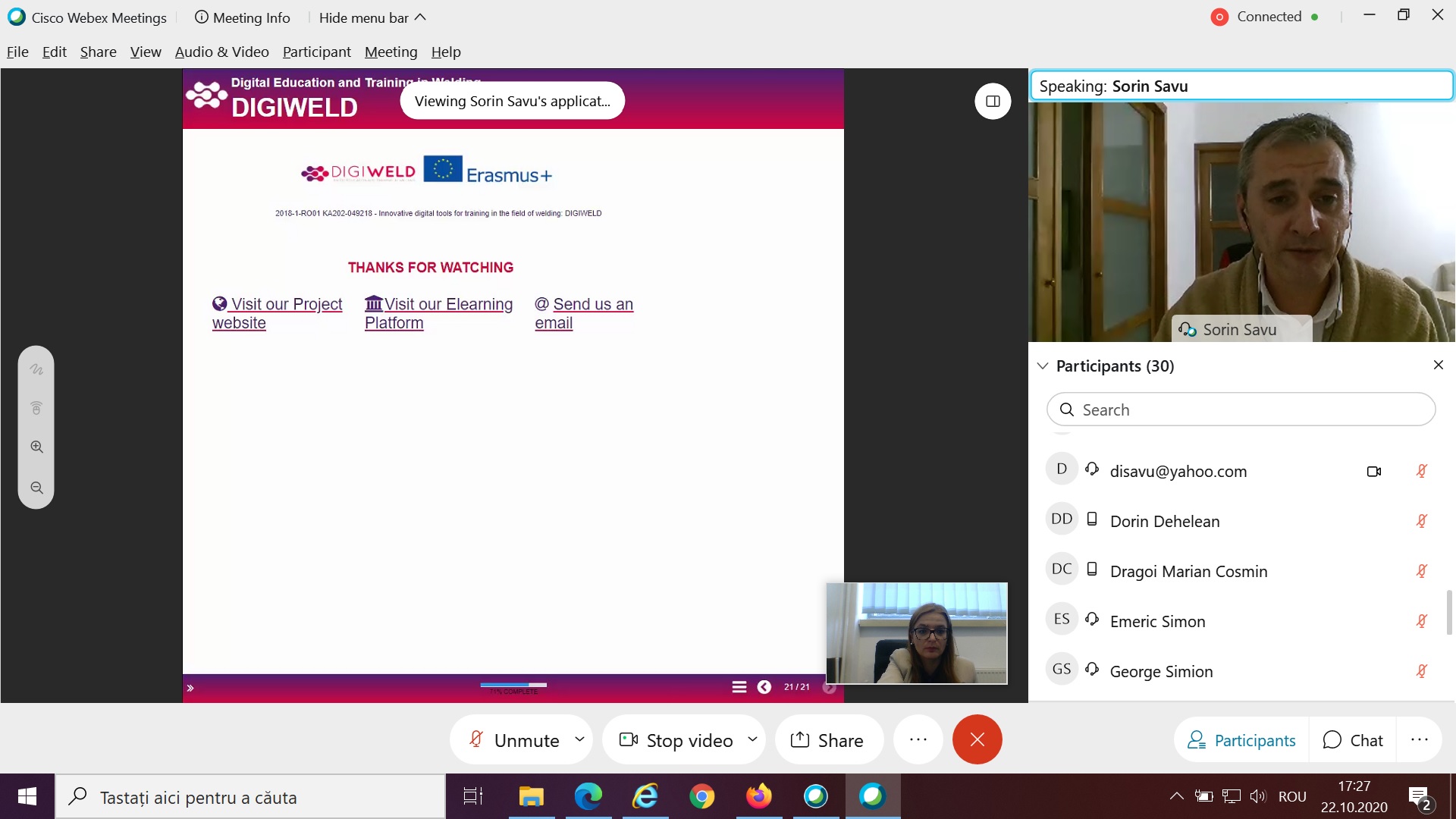Click the participants Search field
Image resolution: width=1456 pixels, height=819 pixels.
click(x=1241, y=409)
